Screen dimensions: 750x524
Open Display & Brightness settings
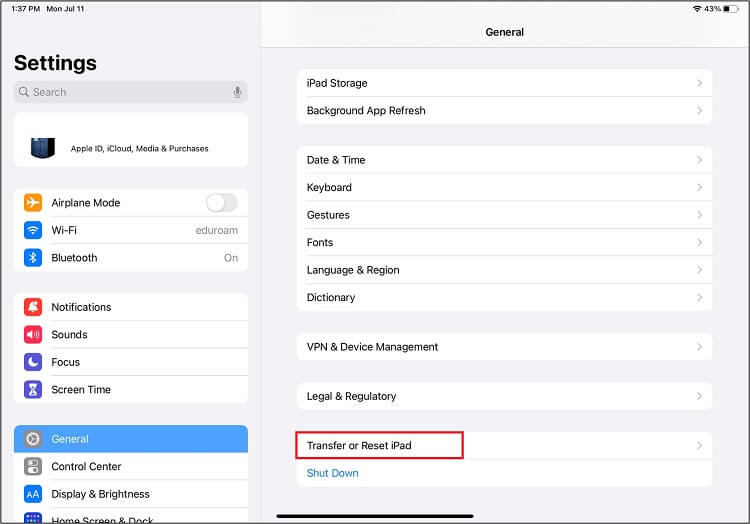coord(131,494)
